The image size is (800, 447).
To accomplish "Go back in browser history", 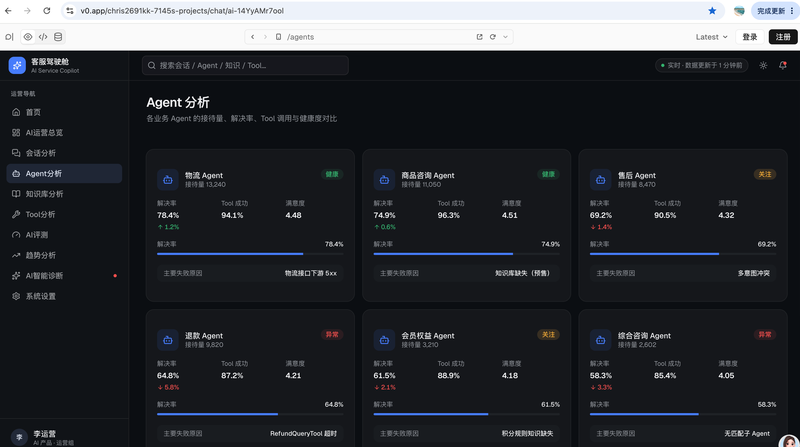I will tap(8, 11).
